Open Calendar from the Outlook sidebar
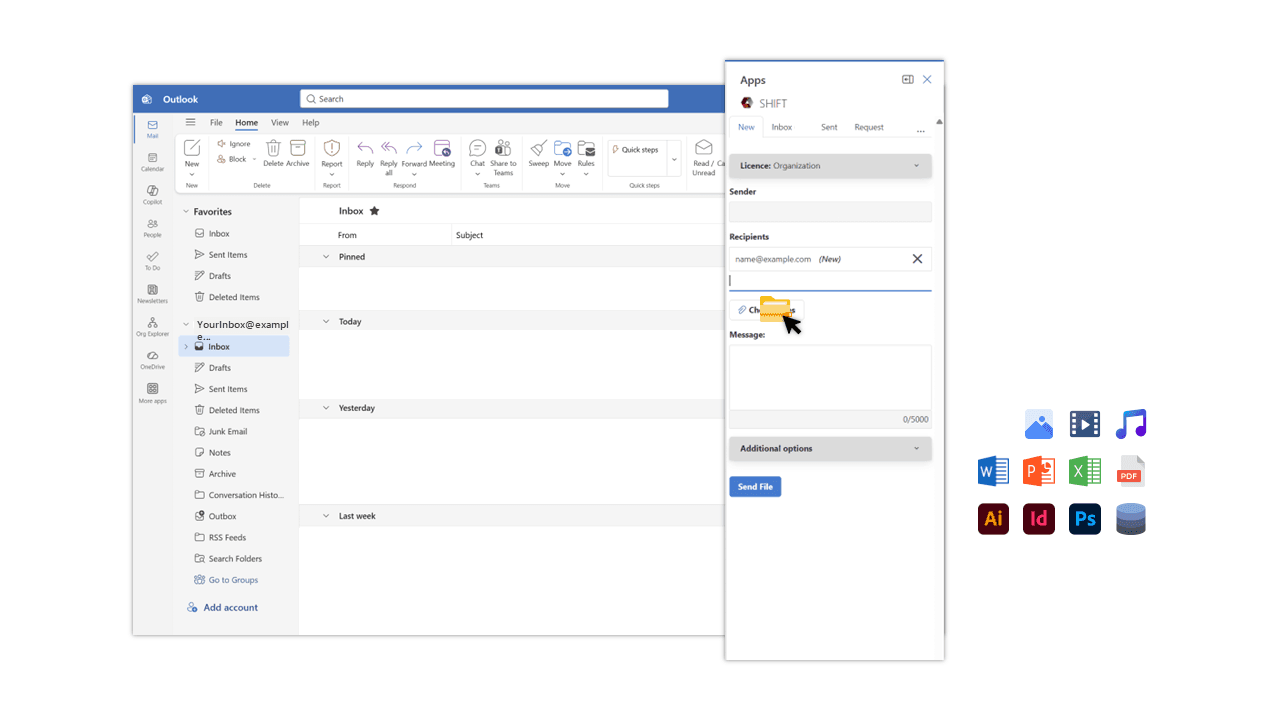 coord(152,162)
